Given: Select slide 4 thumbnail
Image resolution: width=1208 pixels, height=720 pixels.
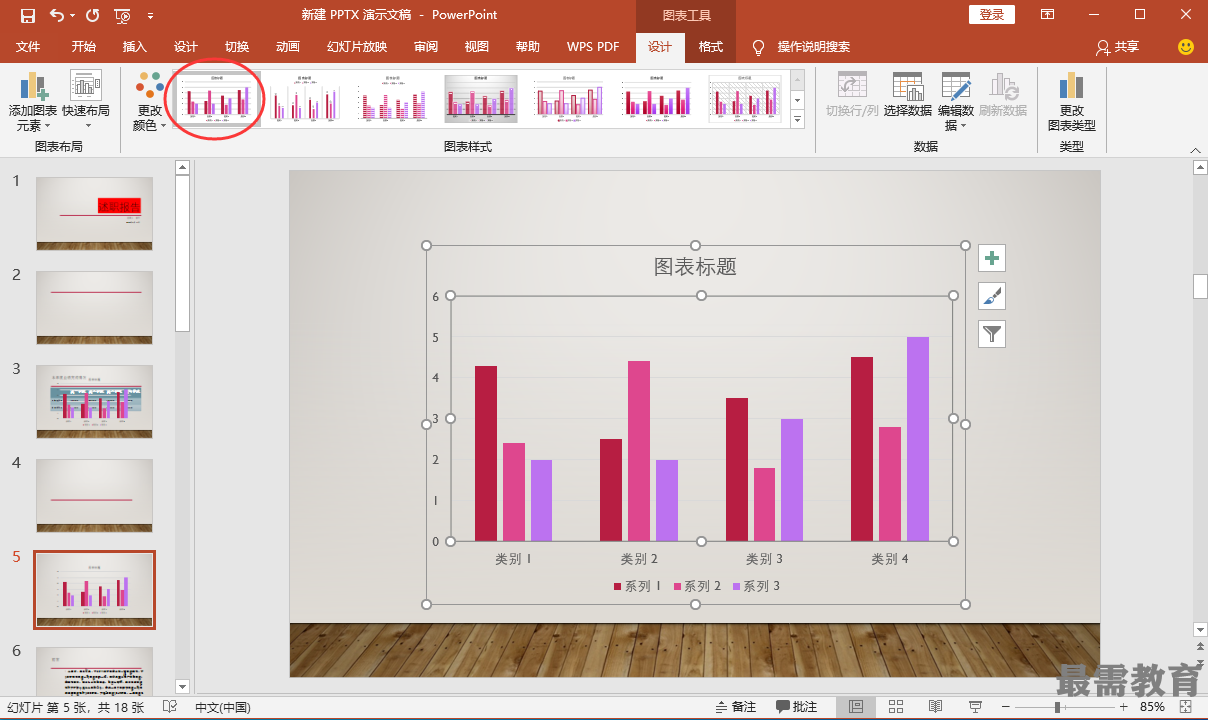Looking at the screenshot, I should point(95,496).
